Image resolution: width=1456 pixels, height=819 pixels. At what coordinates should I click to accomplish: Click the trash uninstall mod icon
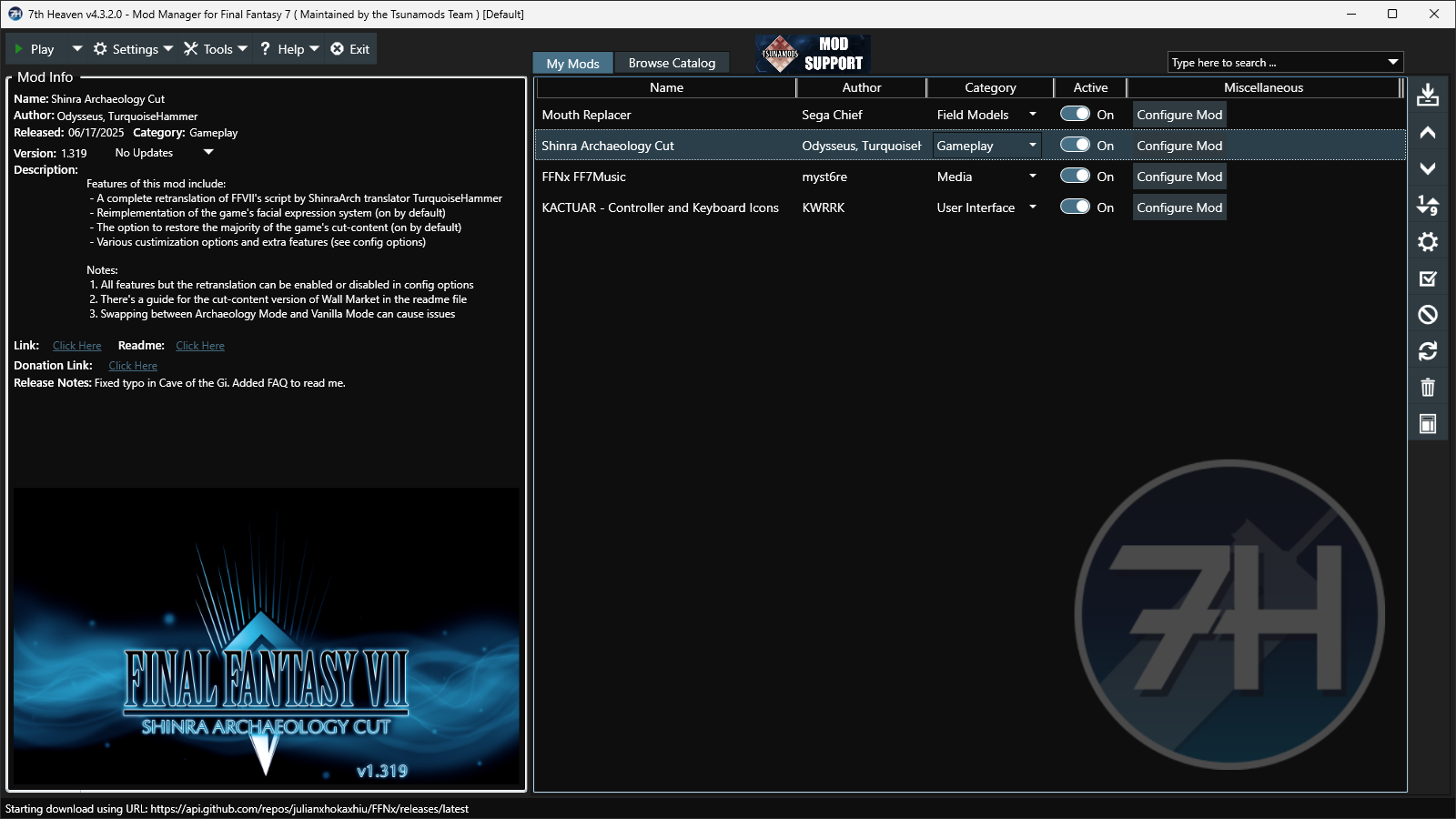point(1428,388)
